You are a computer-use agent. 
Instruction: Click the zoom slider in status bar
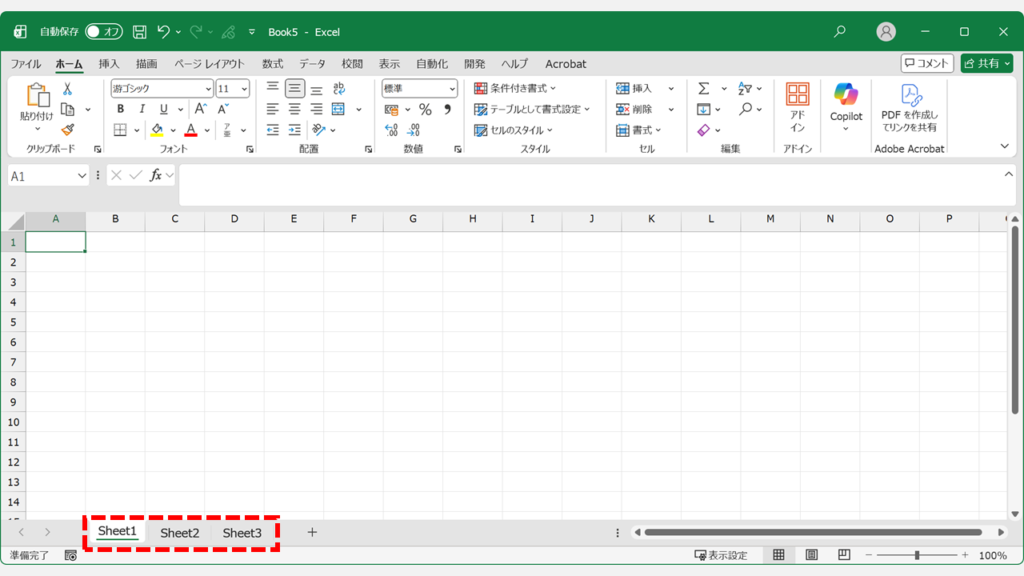point(917,555)
